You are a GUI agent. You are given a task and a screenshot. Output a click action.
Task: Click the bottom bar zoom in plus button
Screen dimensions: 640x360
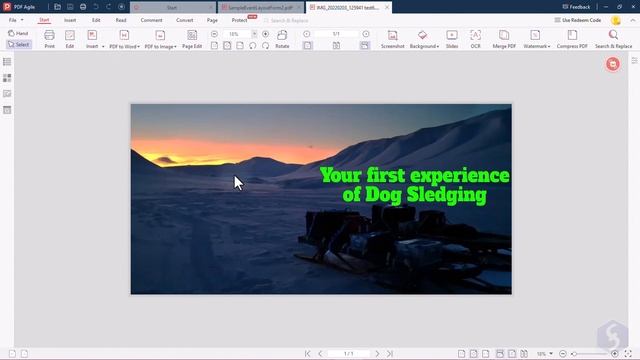[615, 353]
